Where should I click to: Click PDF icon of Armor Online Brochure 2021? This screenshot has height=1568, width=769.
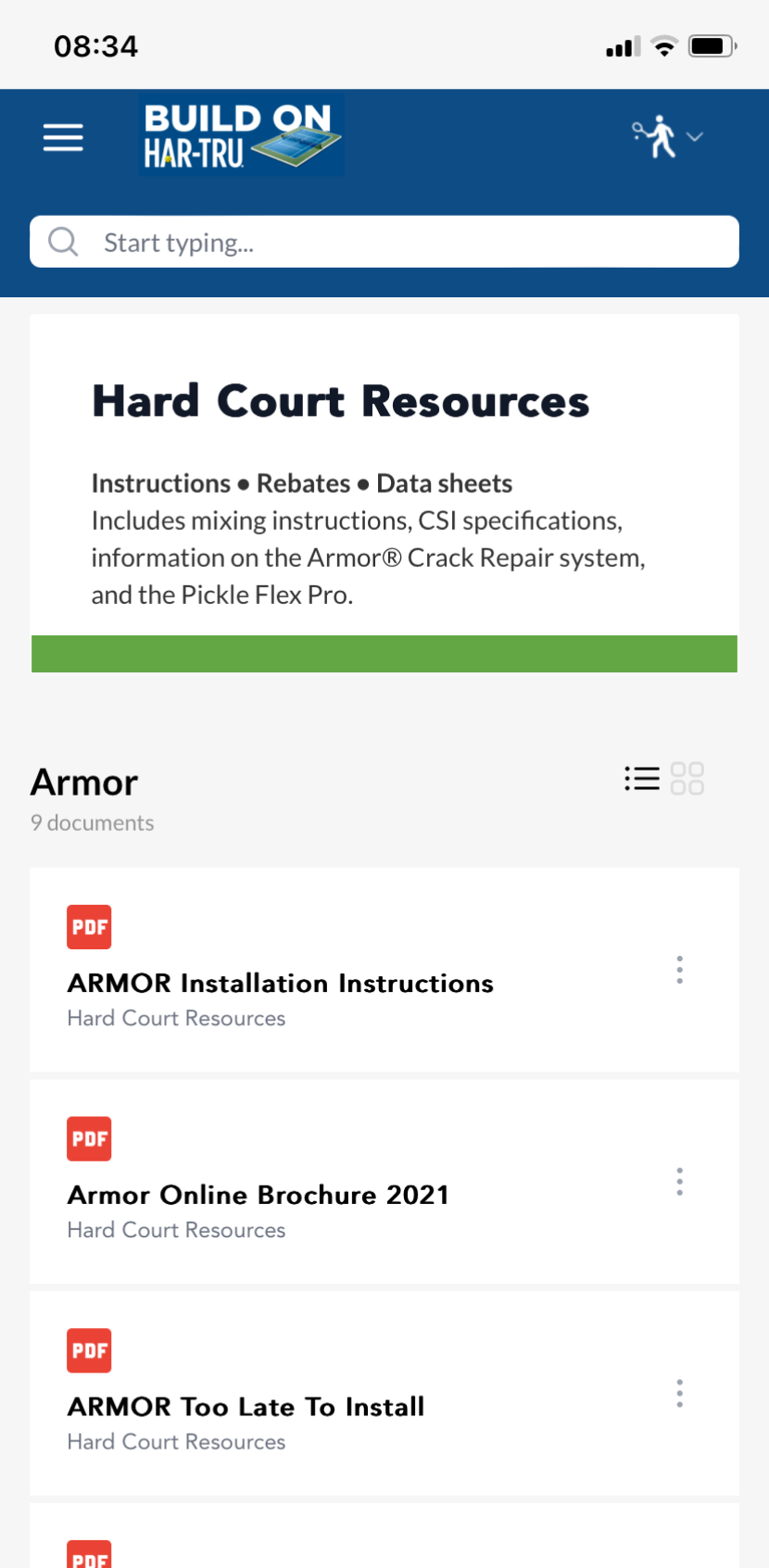pyautogui.click(x=89, y=1139)
